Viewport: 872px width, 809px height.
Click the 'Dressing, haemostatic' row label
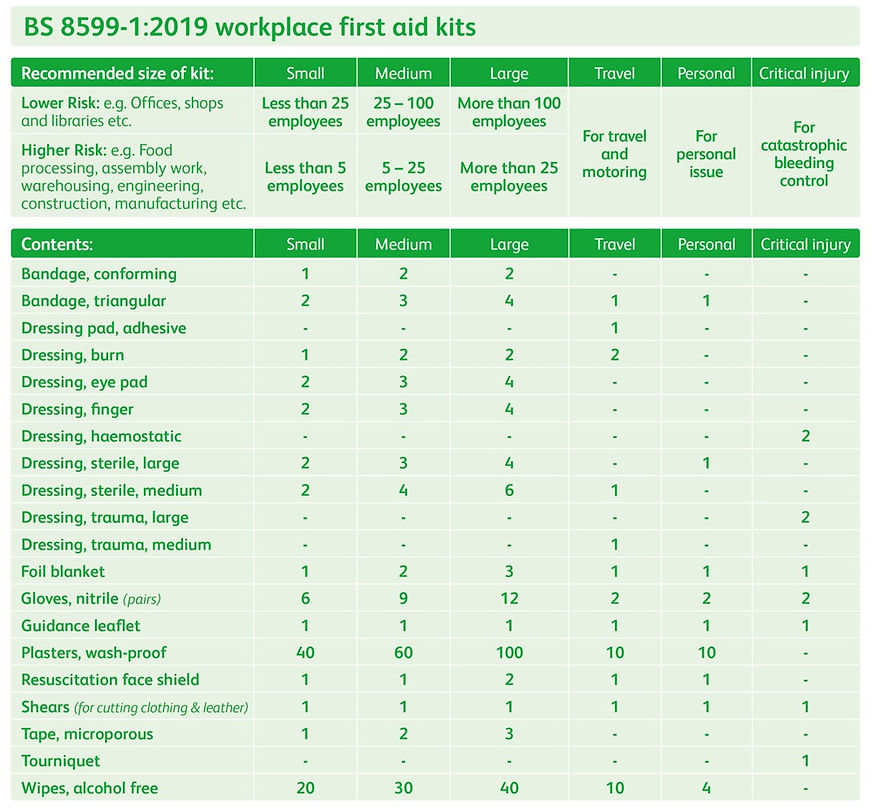[x=101, y=436]
